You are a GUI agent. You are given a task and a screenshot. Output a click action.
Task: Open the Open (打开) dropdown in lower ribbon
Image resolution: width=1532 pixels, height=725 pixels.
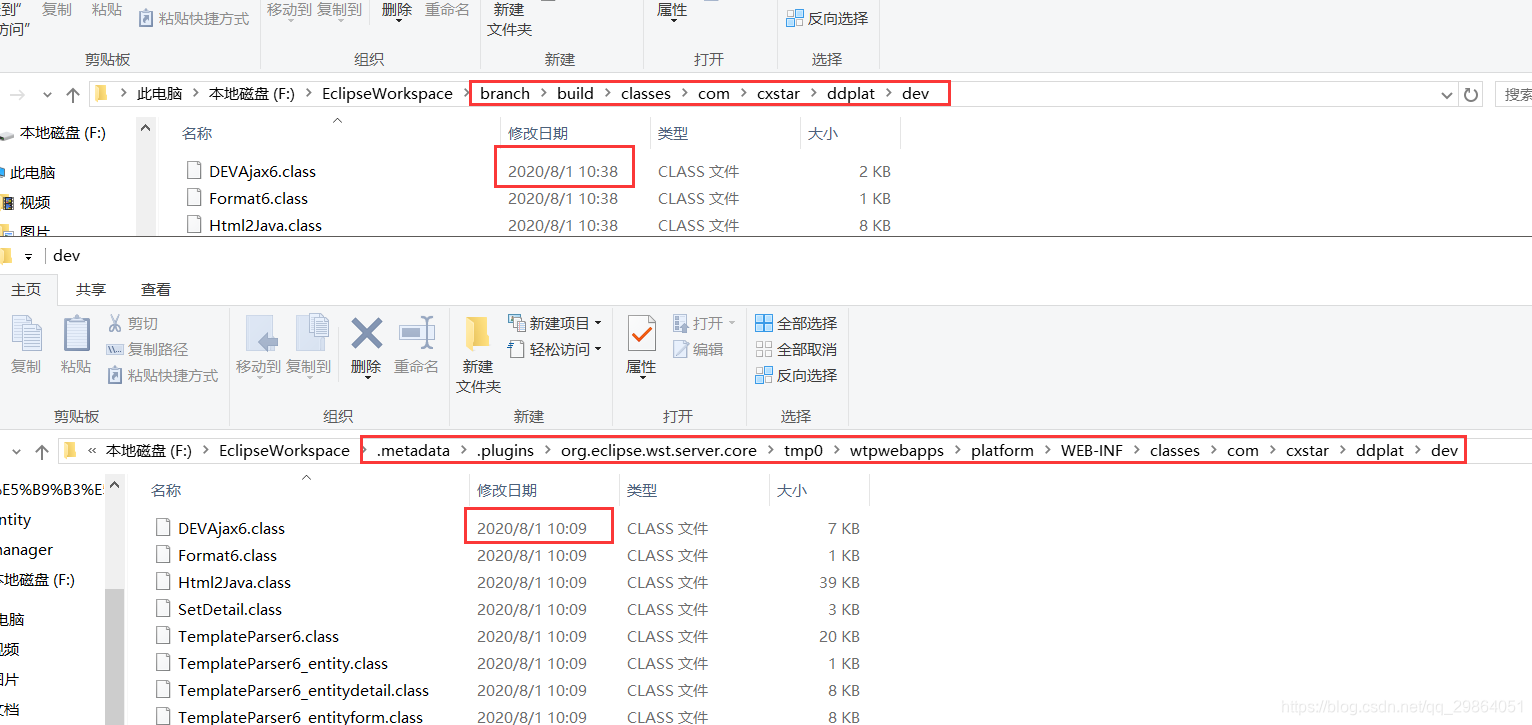[x=705, y=323]
